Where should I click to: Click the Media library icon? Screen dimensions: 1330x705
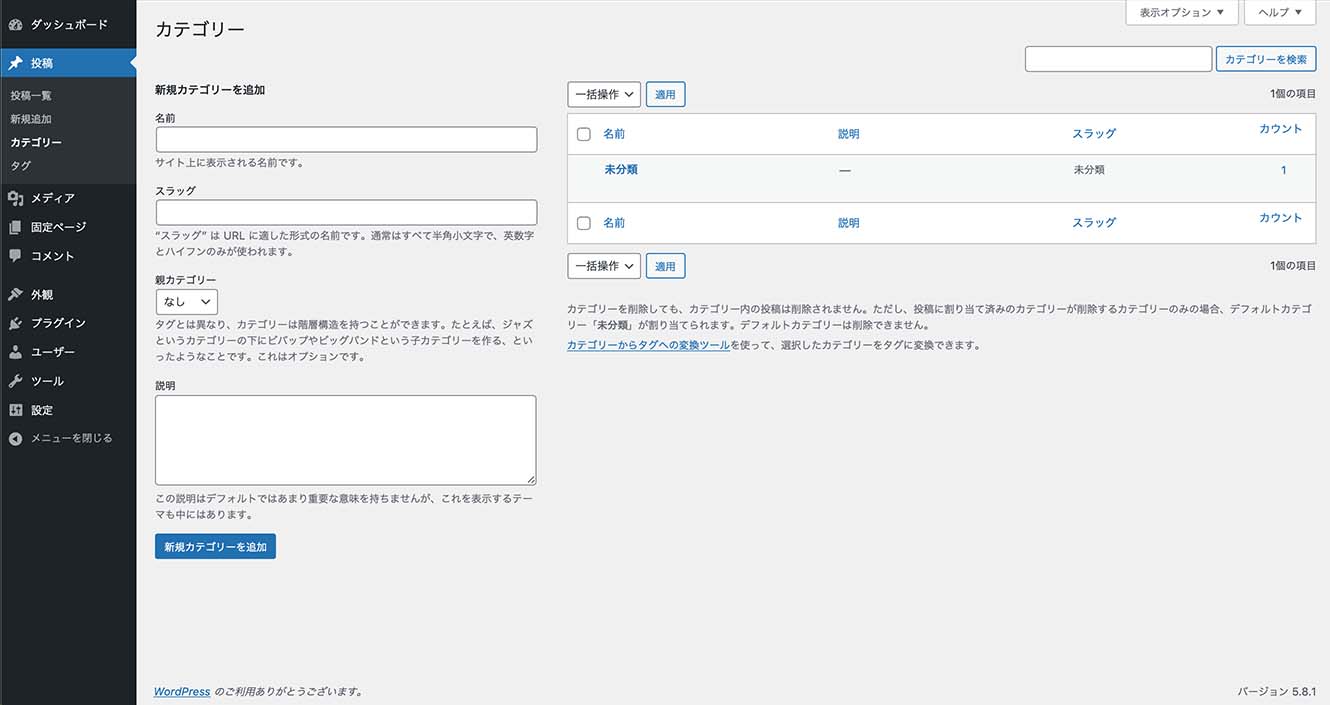pos(15,198)
